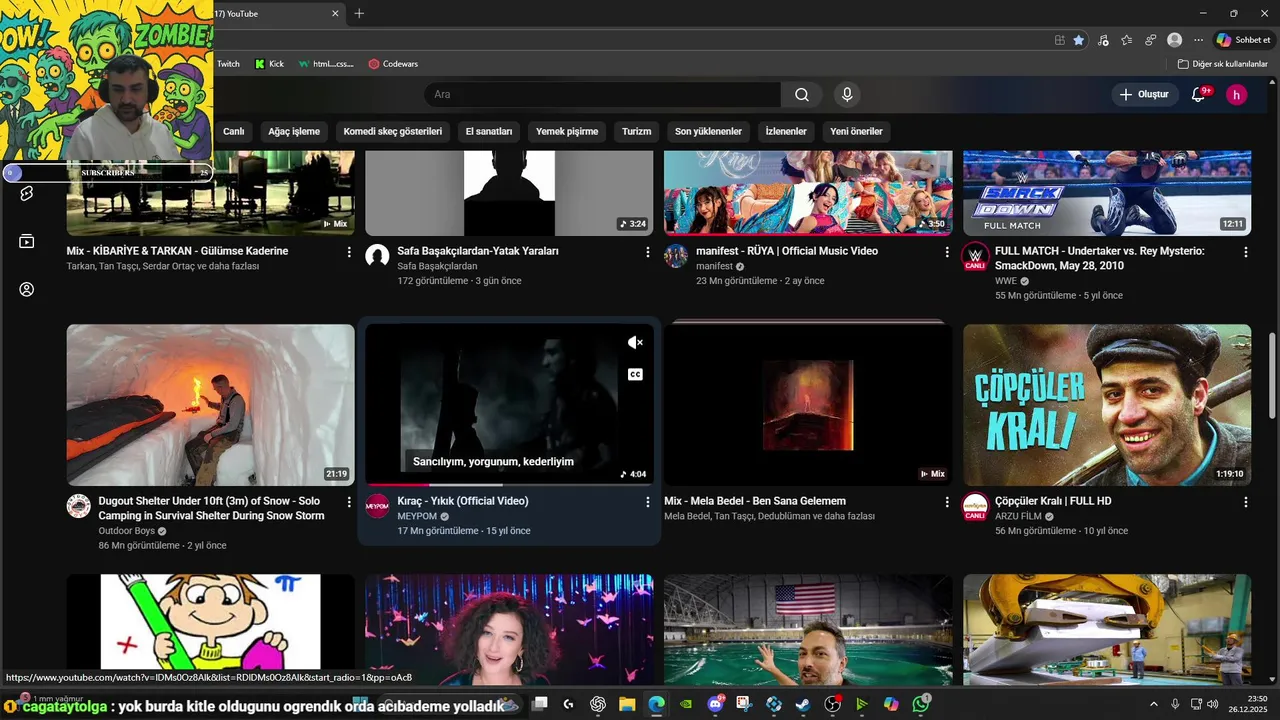The height and width of the screenshot is (720, 1280).
Task: Select the Canlı filter chip
Action: 233,131
